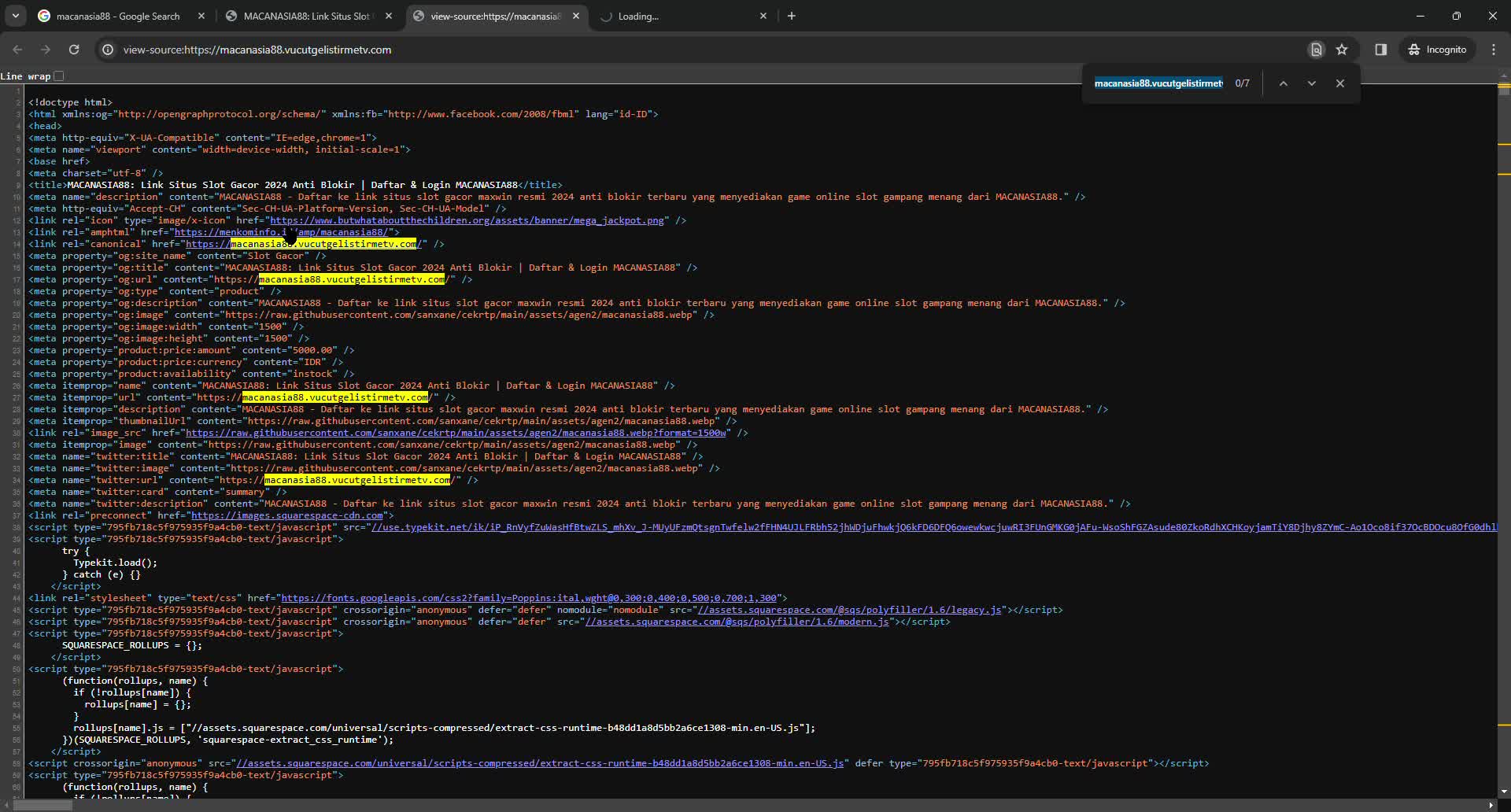The height and width of the screenshot is (812, 1511).
Task: Enable the Line wrap checkbox
Action: pyautogui.click(x=59, y=76)
